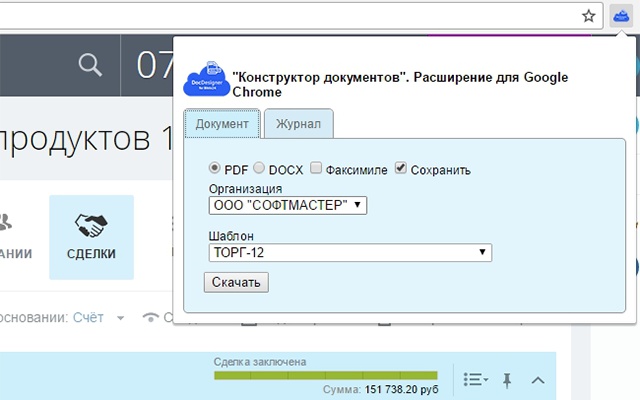Click the Сделка заключена status label
This screenshot has height=400, width=640.
pyautogui.click(x=260, y=362)
